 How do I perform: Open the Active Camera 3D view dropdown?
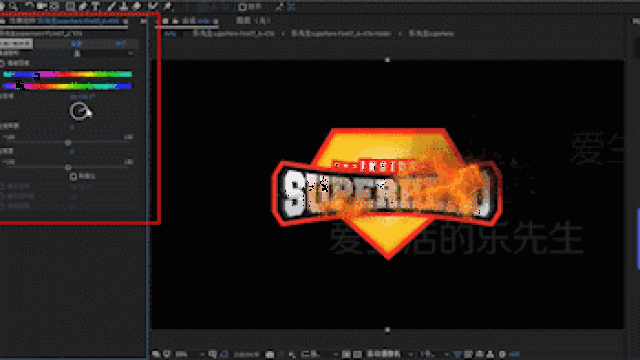point(389,354)
